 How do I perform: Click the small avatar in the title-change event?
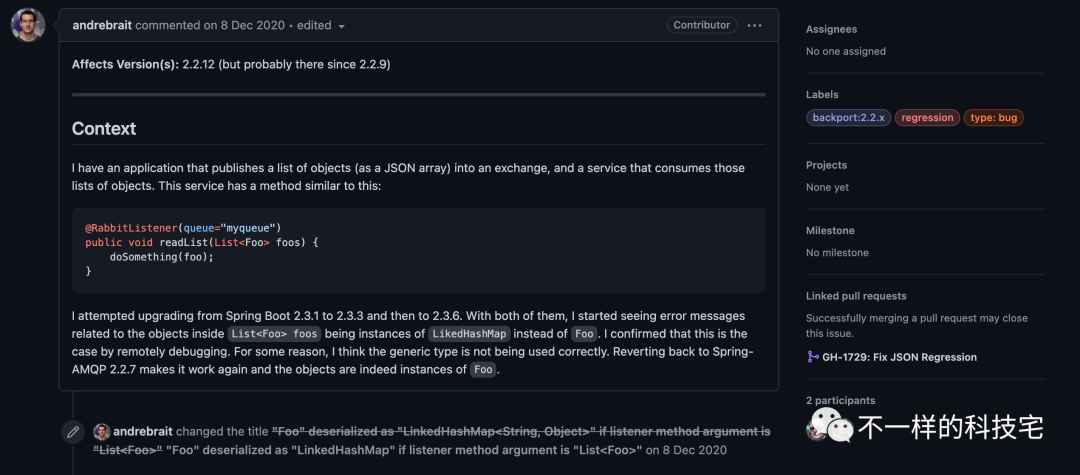[101, 432]
